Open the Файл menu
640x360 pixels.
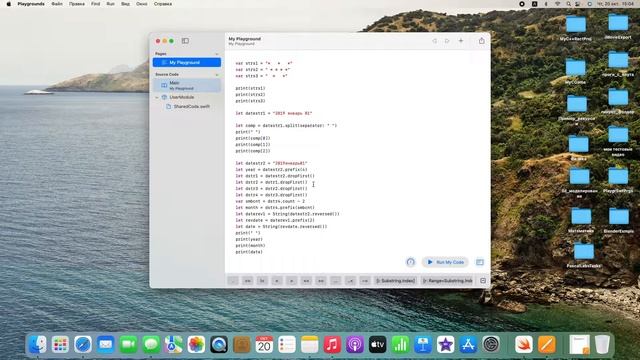(57, 4)
